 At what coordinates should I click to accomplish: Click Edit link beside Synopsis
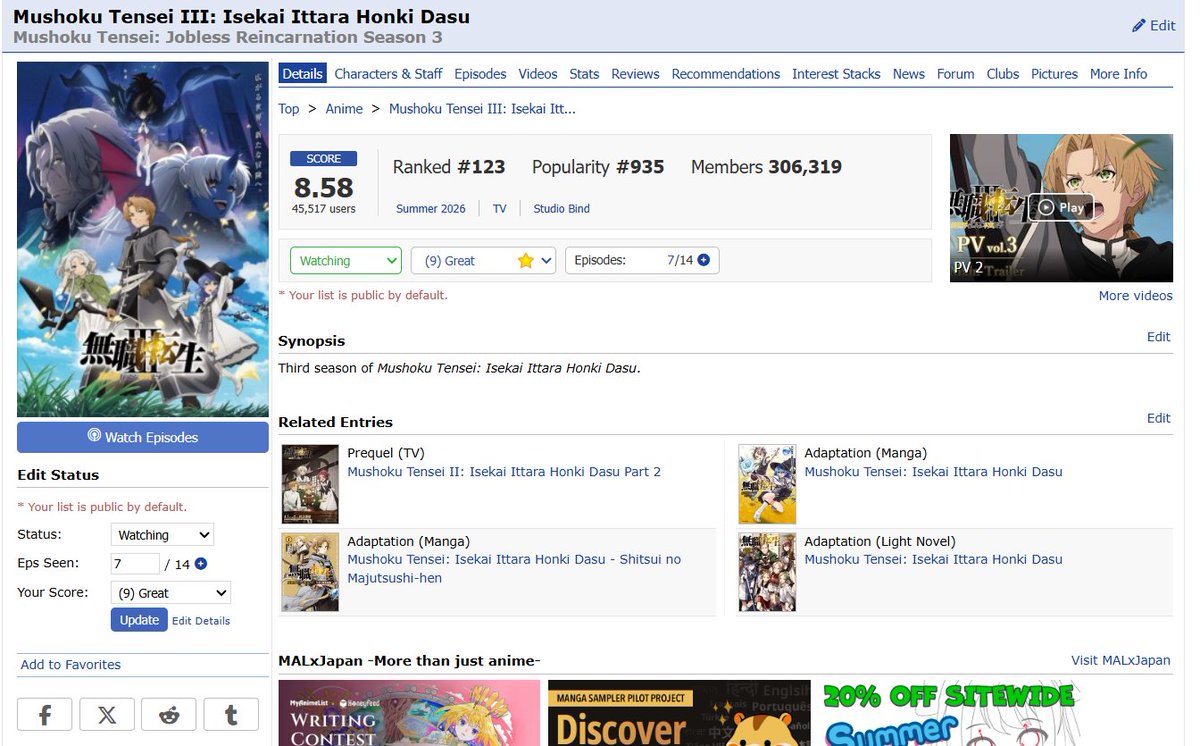(1158, 337)
